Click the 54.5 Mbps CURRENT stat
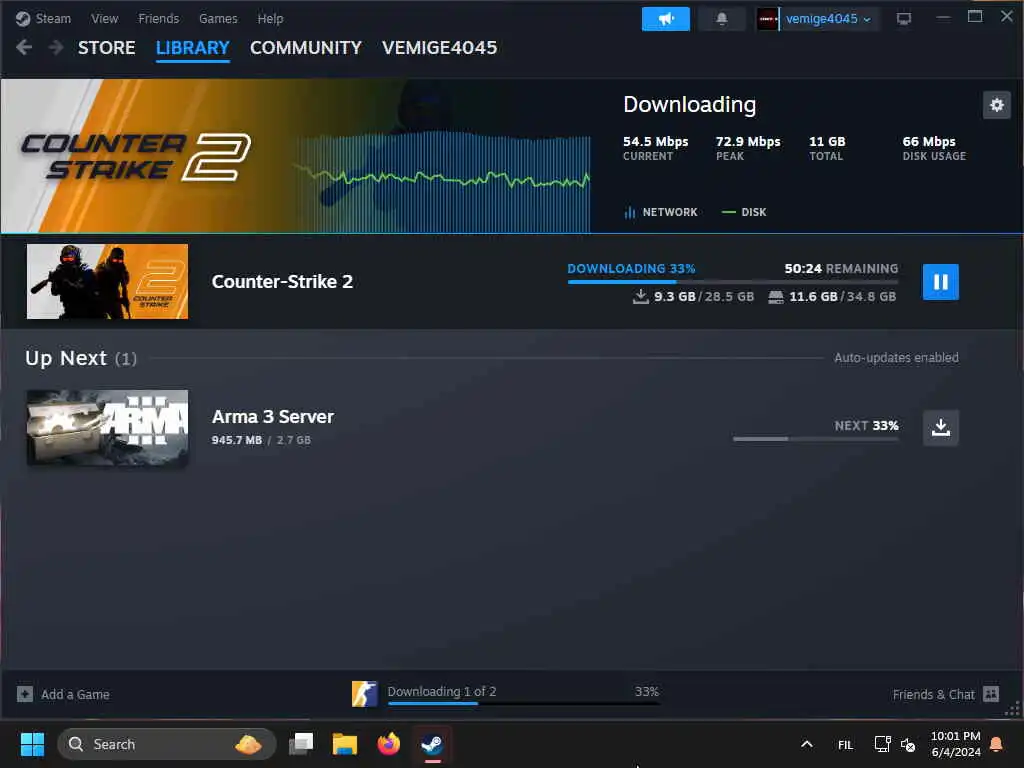1024x768 pixels. click(x=655, y=148)
